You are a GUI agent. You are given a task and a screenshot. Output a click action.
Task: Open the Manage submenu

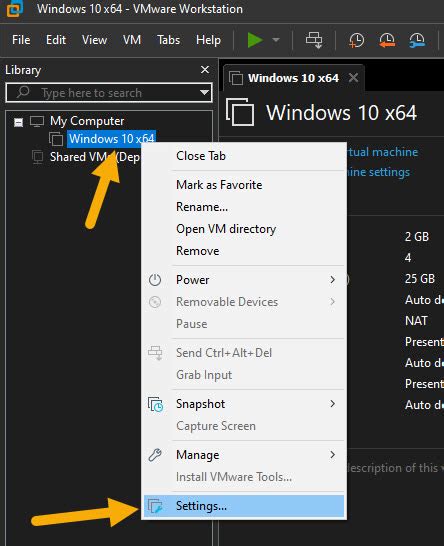(244, 454)
